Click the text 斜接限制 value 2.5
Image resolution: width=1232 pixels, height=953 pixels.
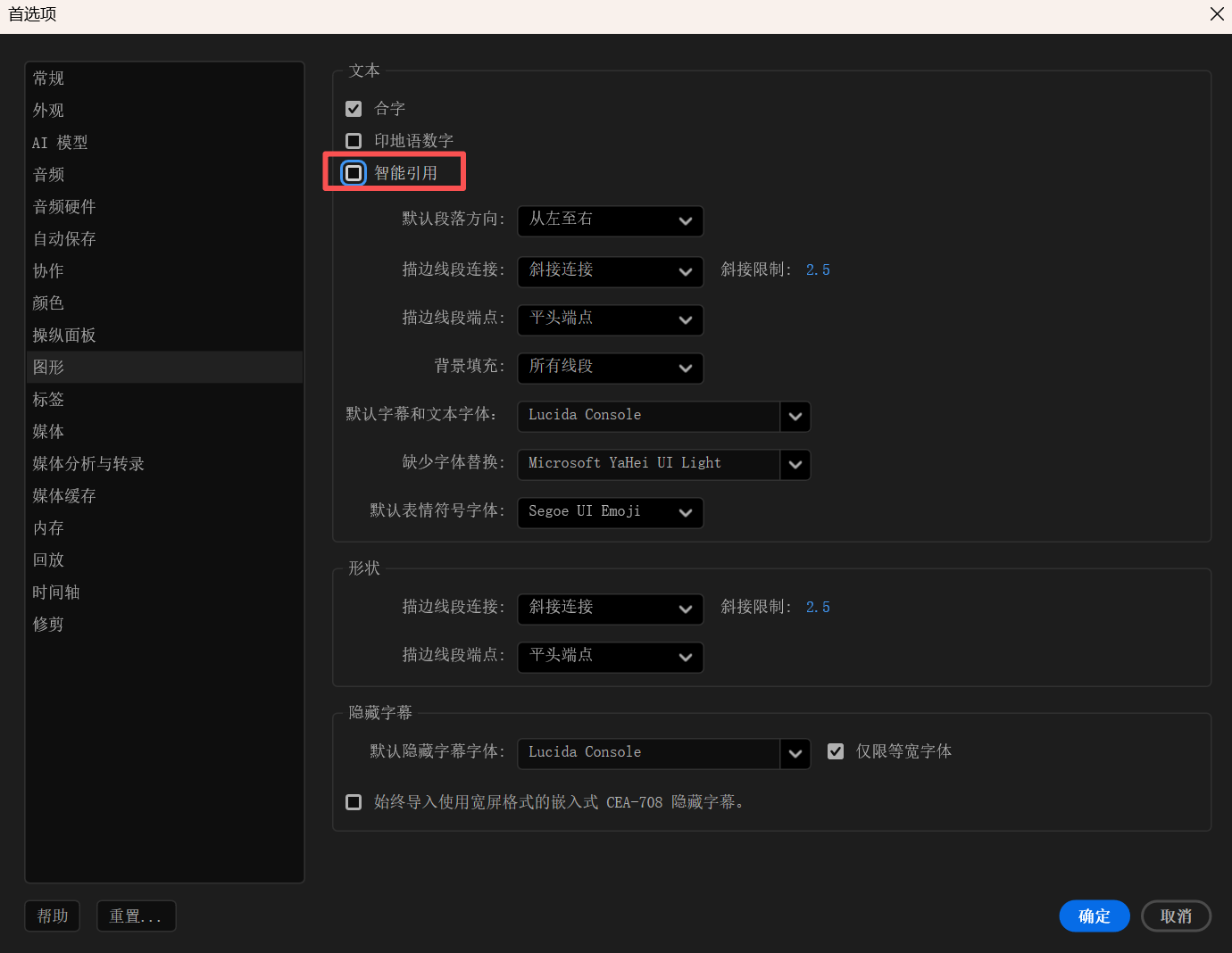(818, 270)
